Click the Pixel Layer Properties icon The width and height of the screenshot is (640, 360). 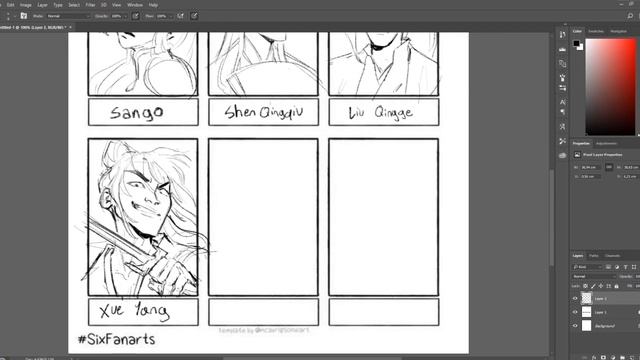(x=577, y=155)
